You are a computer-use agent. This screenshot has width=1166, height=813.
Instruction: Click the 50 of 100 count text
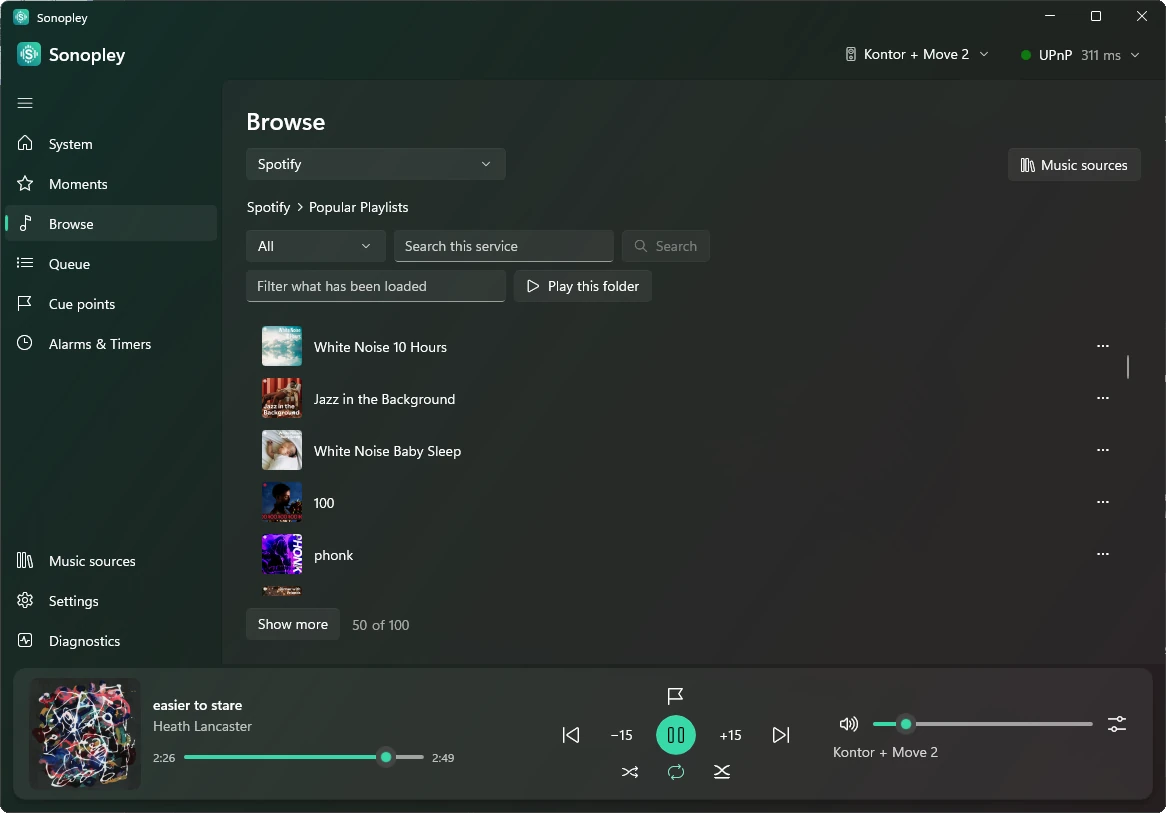click(380, 625)
